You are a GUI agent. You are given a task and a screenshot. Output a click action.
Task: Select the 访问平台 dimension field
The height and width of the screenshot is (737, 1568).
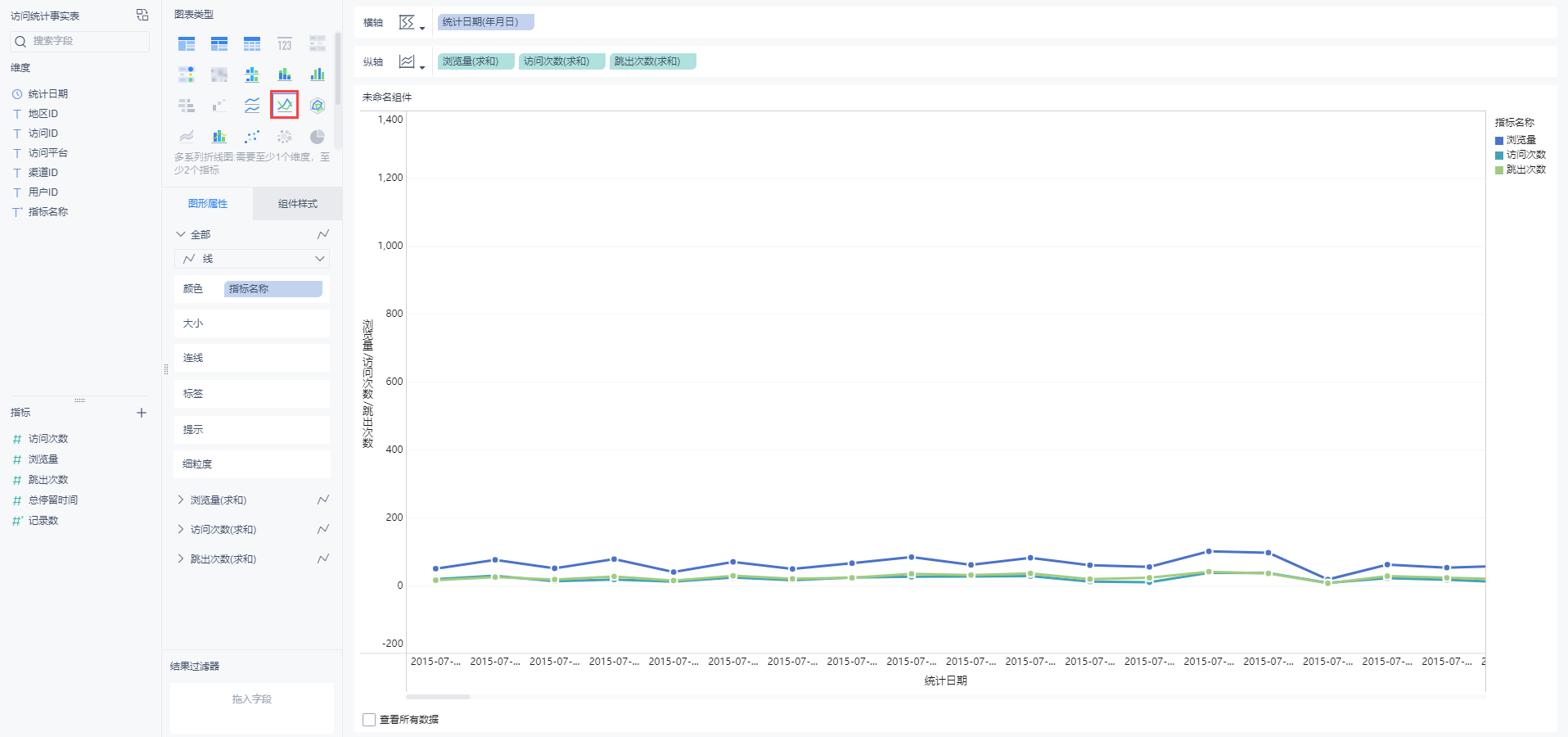[x=48, y=153]
